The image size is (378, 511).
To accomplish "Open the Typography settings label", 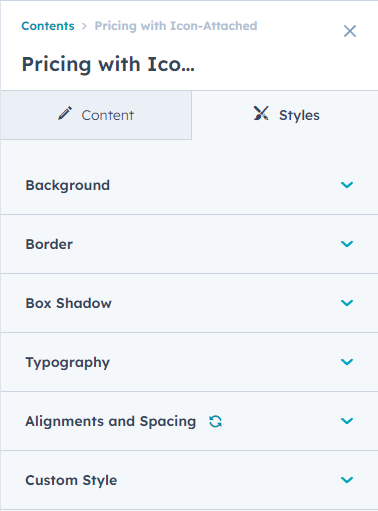I will (68, 363).
